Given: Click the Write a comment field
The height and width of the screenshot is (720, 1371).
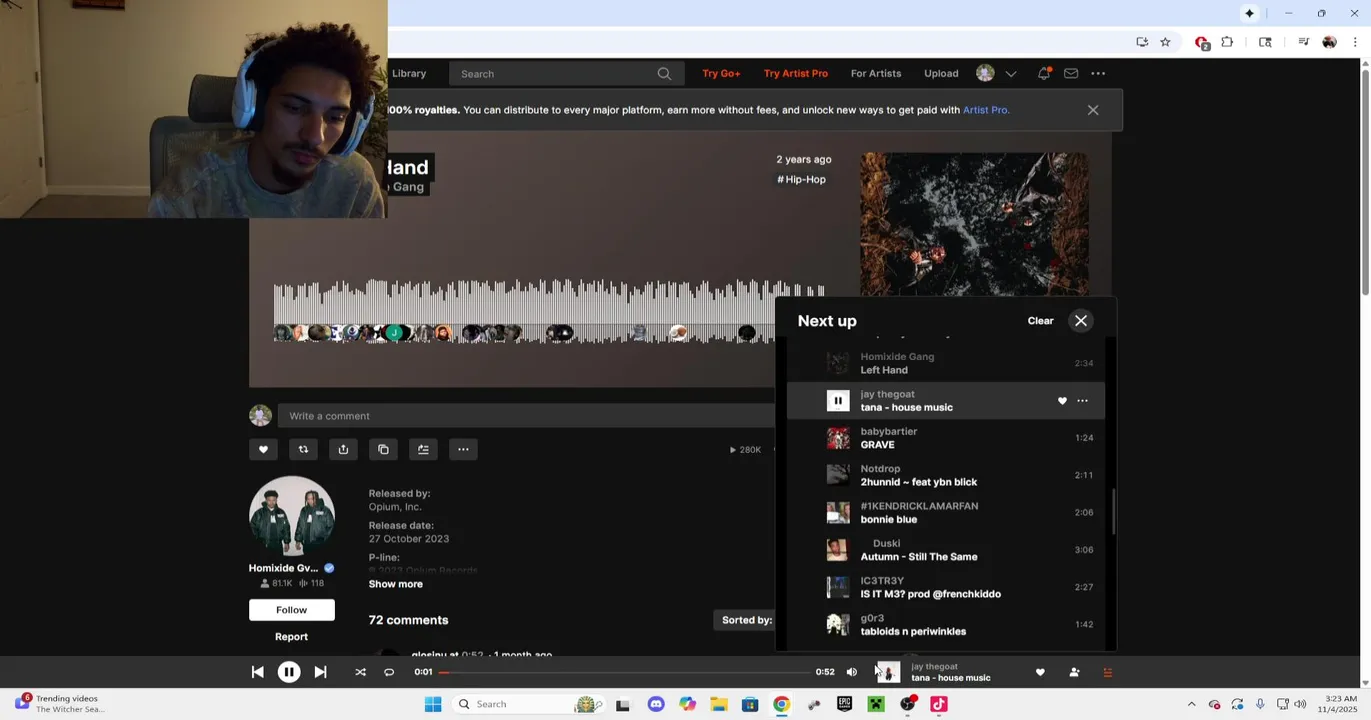Looking at the screenshot, I should [x=528, y=416].
